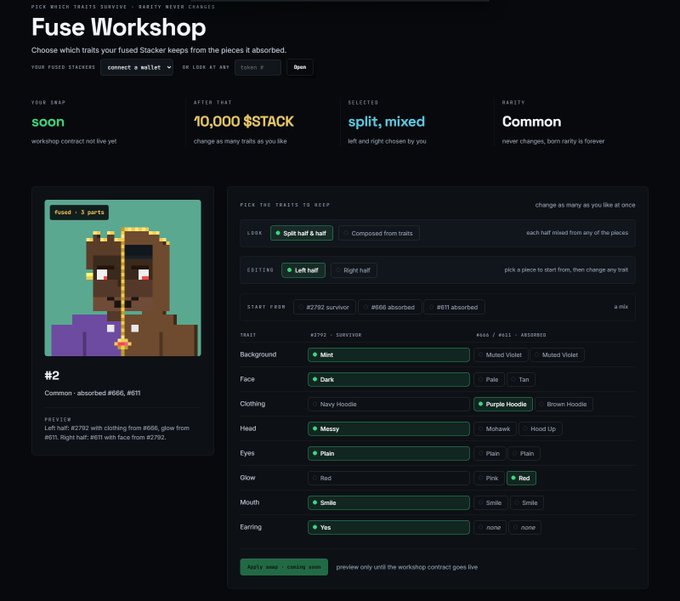Click the 'Earring' trait row label

[251, 527]
